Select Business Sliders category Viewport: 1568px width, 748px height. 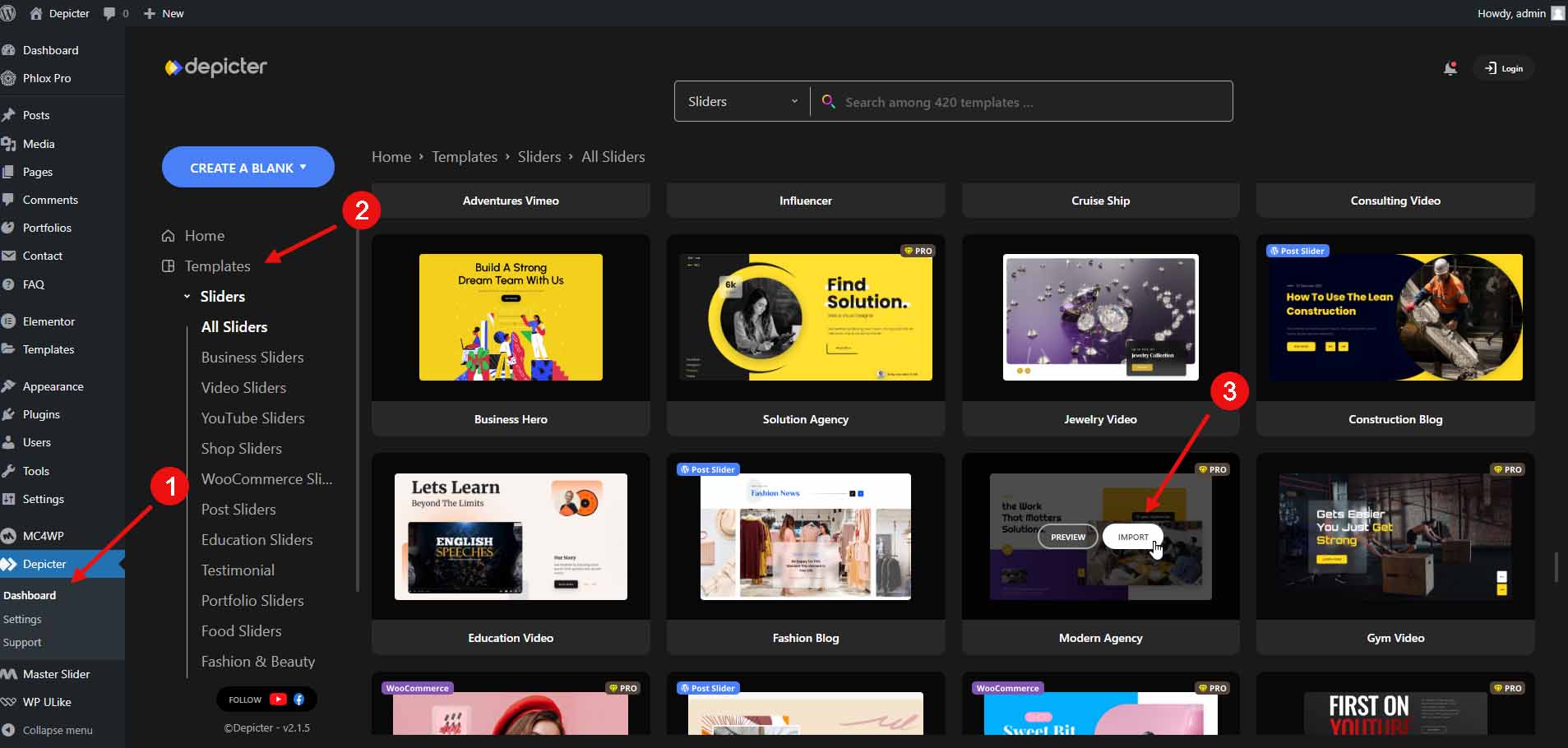252,357
